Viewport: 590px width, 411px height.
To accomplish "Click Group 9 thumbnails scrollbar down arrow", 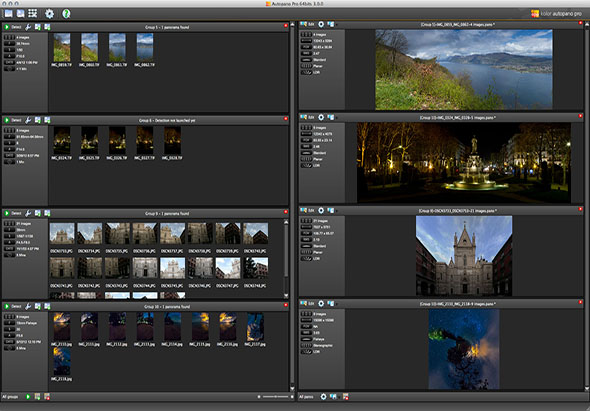I will pos(286,296).
